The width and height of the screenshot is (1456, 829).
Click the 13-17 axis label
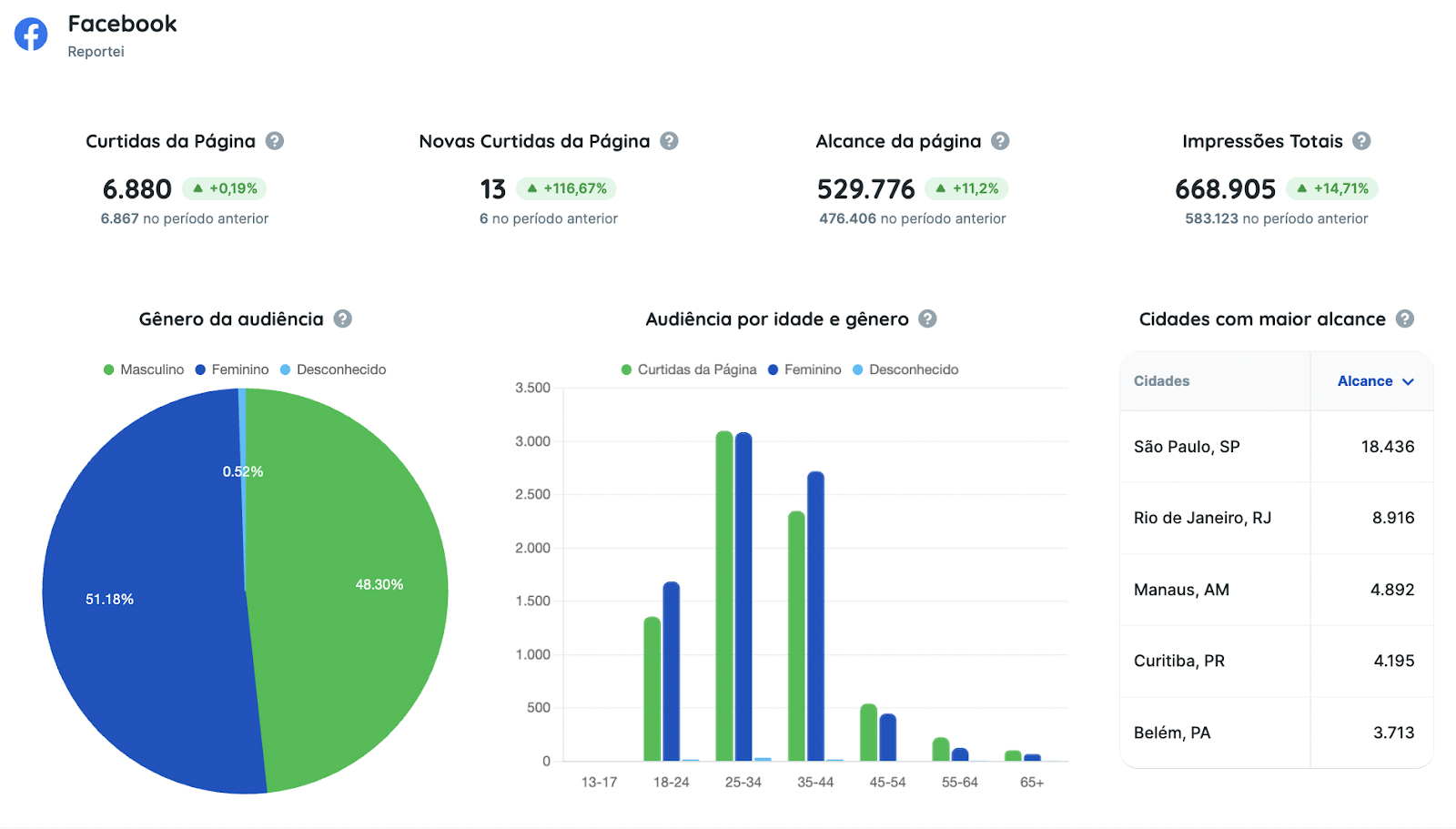click(599, 783)
